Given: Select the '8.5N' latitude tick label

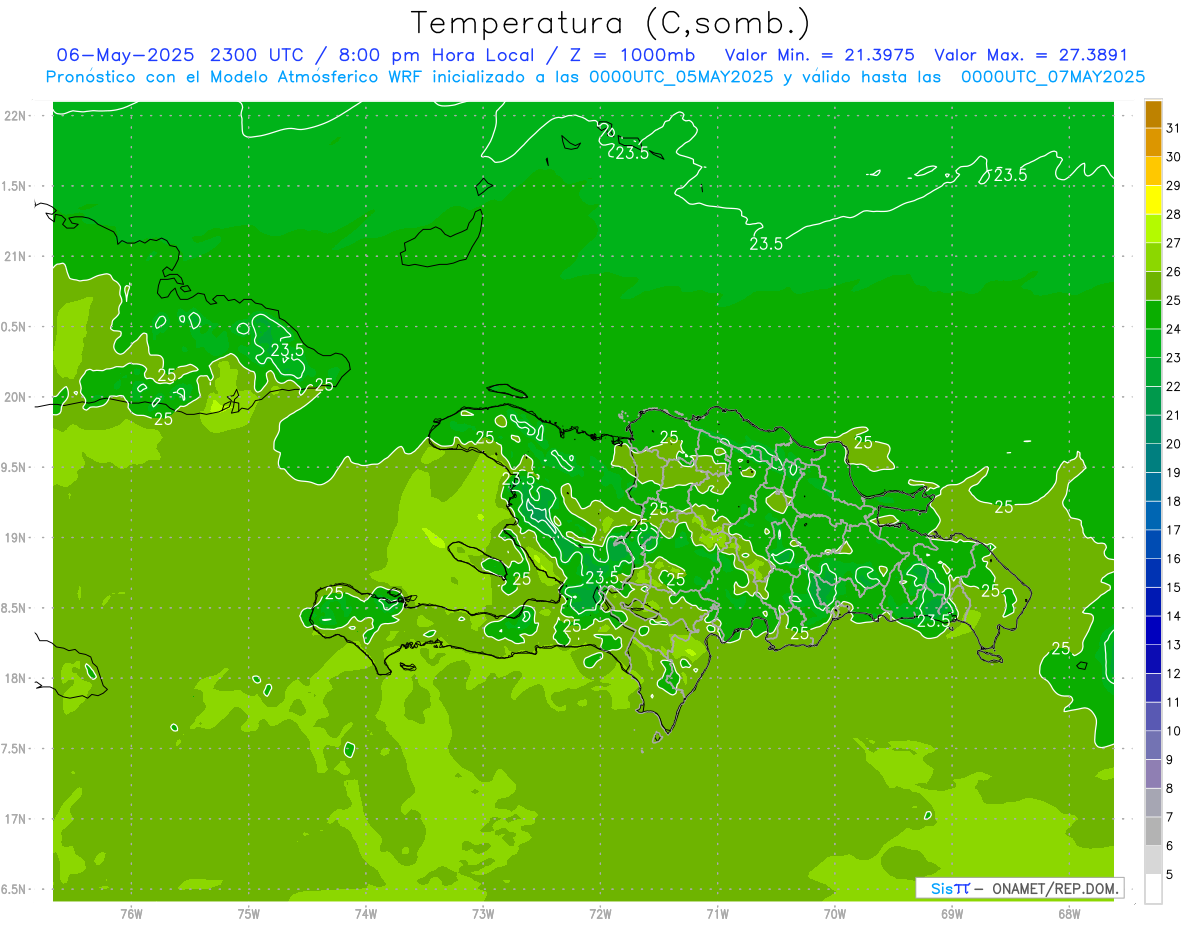Looking at the screenshot, I should coord(15,608).
